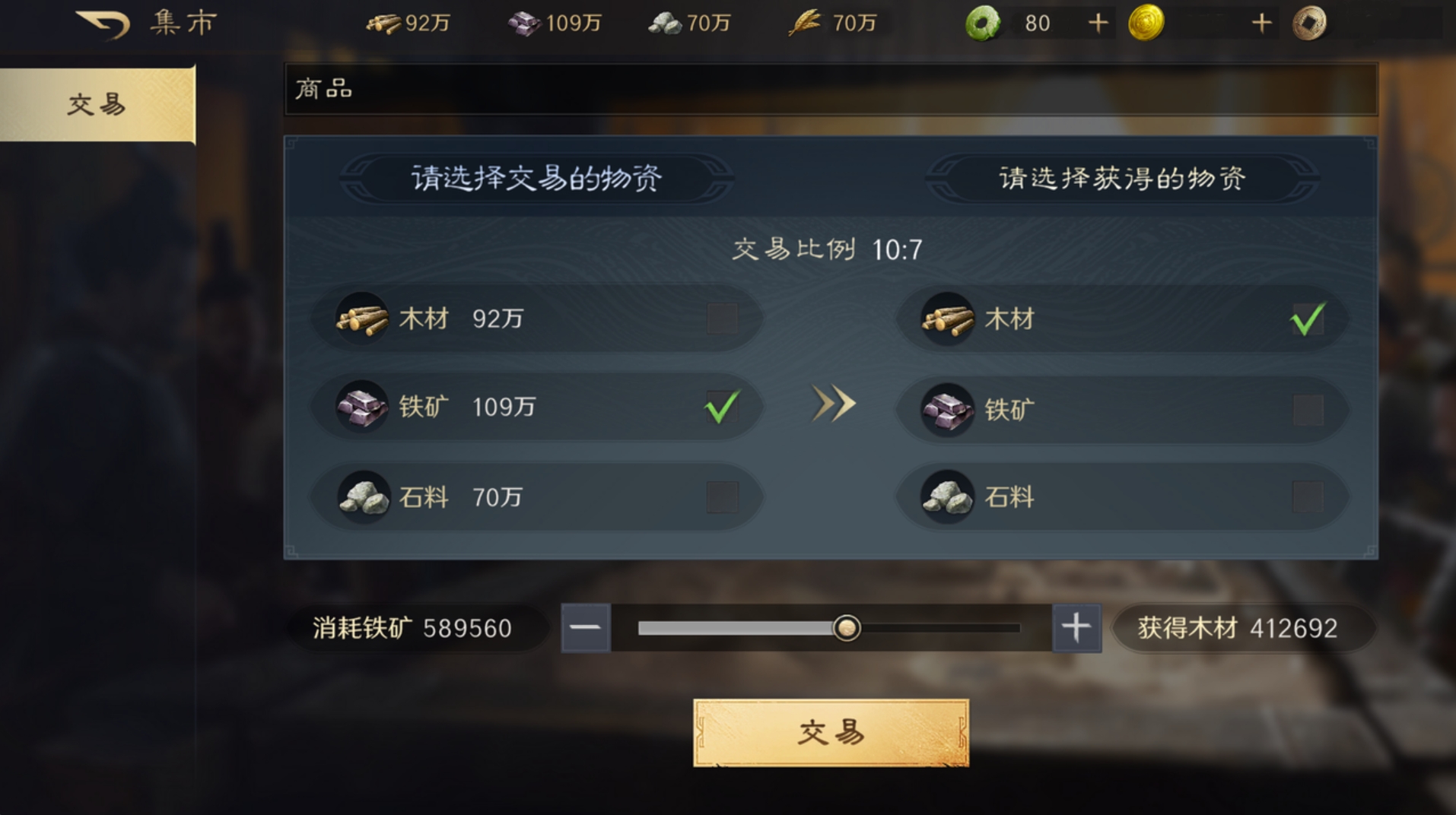
Task: Open the 交易 side tab
Action: pos(97,104)
